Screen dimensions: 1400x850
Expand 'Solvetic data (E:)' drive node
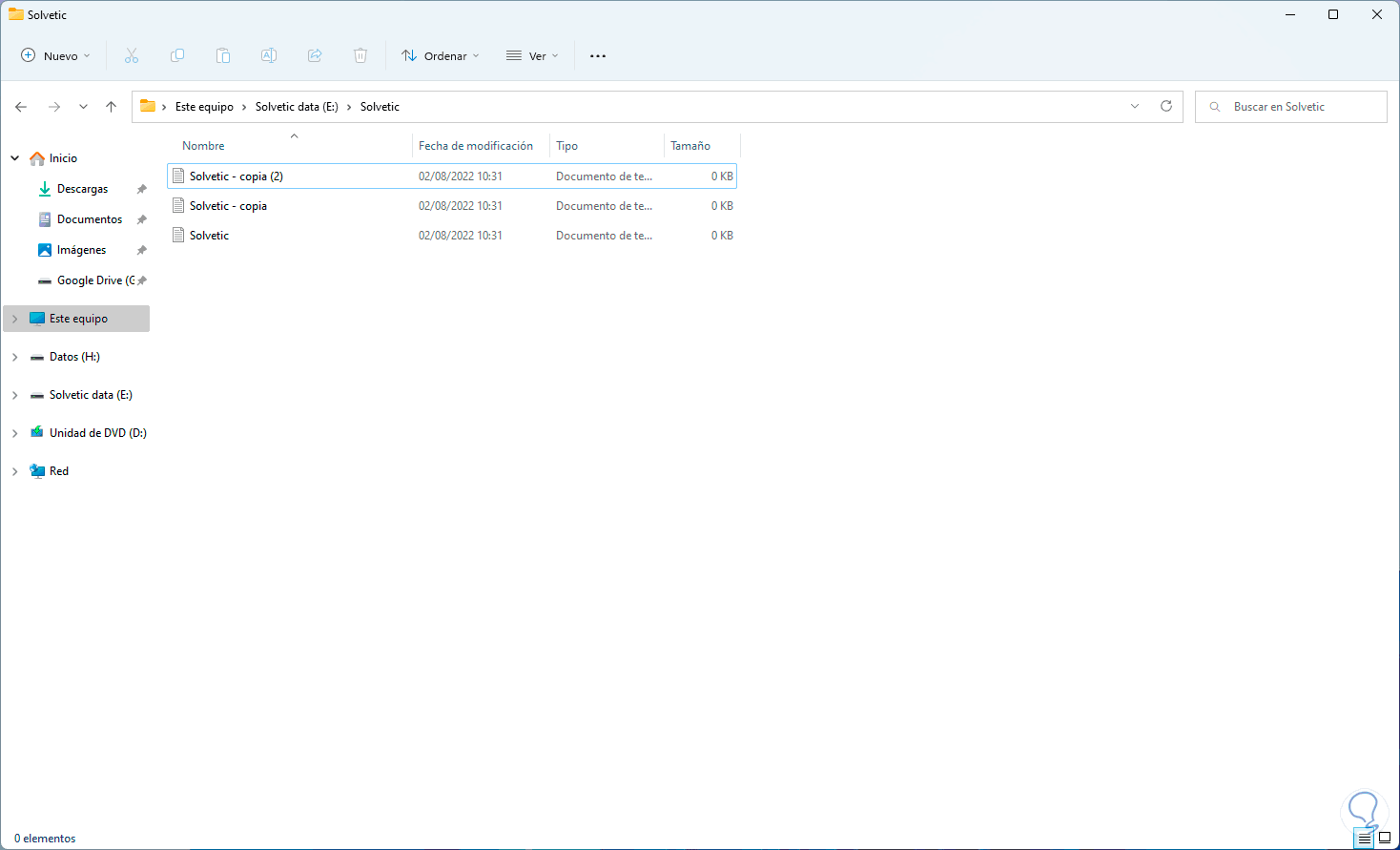click(x=15, y=395)
